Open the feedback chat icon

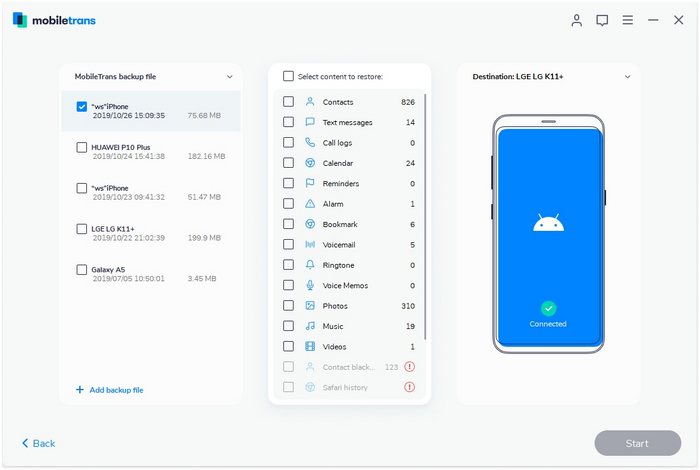coord(602,20)
